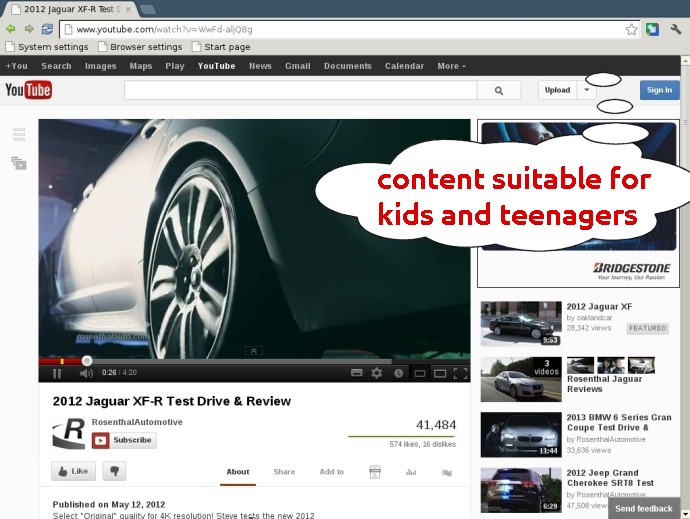The width and height of the screenshot is (690, 519).
Task: Open the More dropdown in Google bar
Action: click(451, 66)
